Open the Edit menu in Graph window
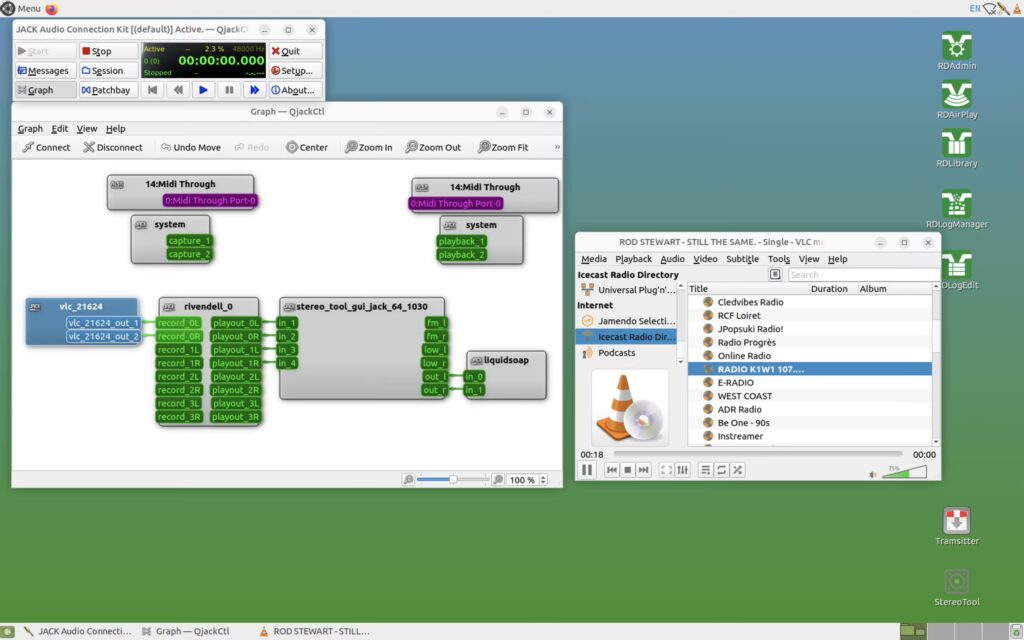Image resolution: width=1024 pixels, height=640 pixels. pyautogui.click(x=59, y=129)
